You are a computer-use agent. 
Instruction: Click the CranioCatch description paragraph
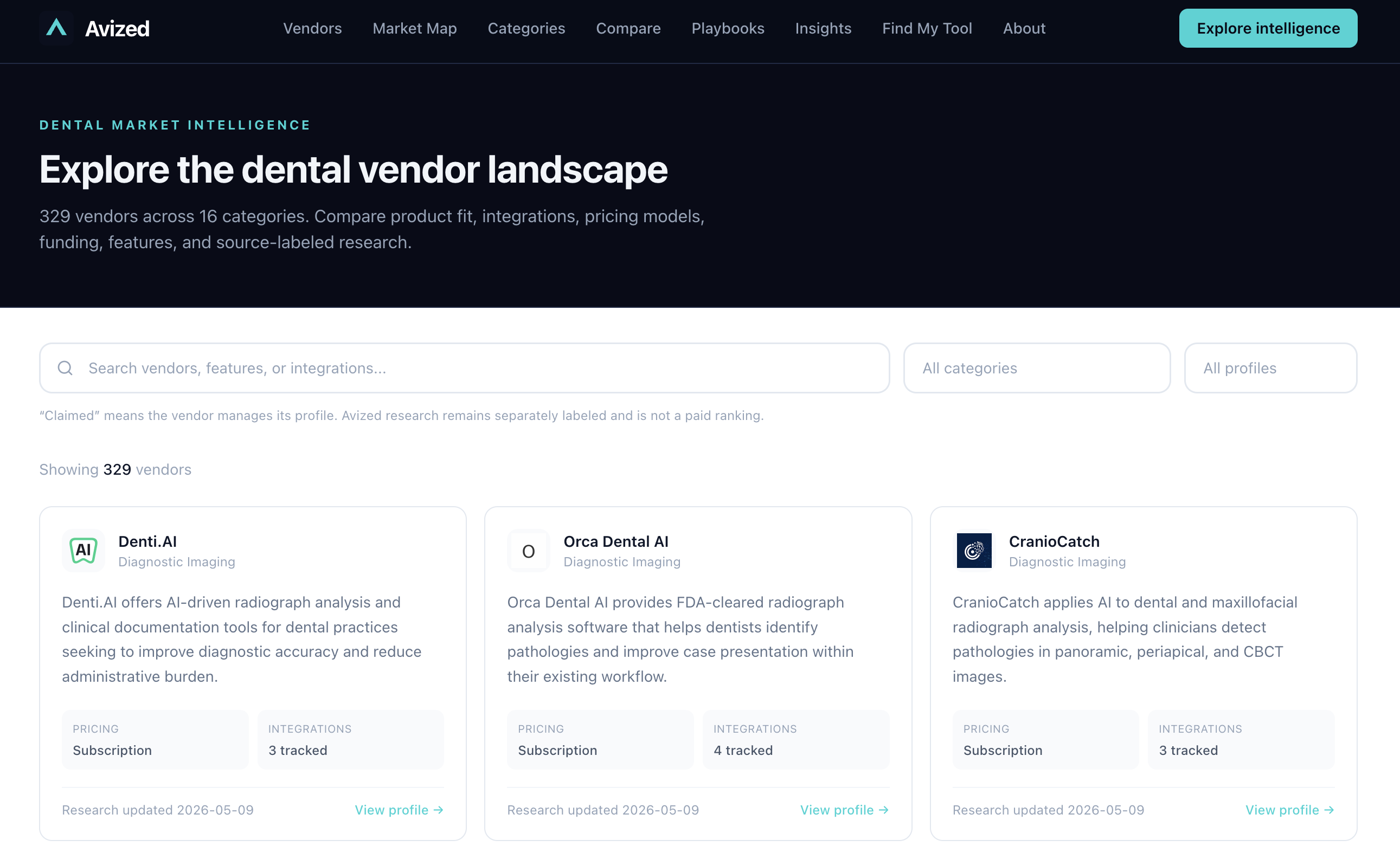[1125, 639]
